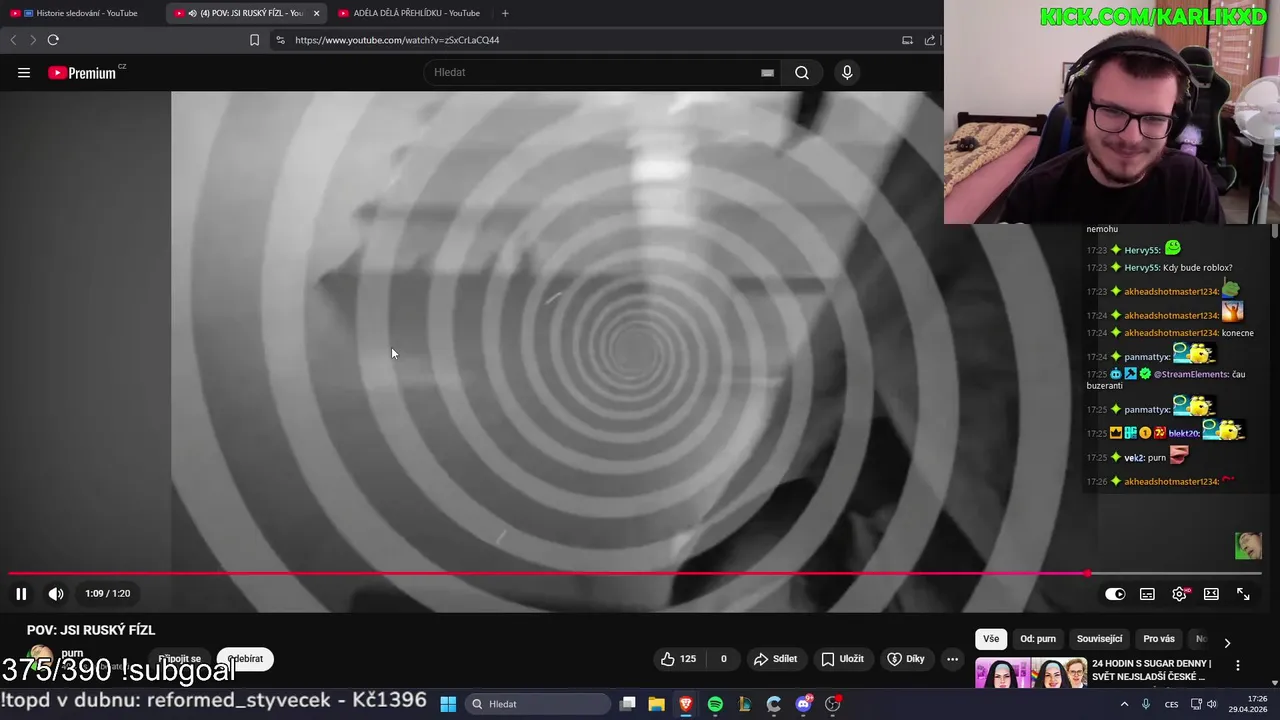
Task: Open the YouTube hamburger guide menu
Action: click(24, 72)
